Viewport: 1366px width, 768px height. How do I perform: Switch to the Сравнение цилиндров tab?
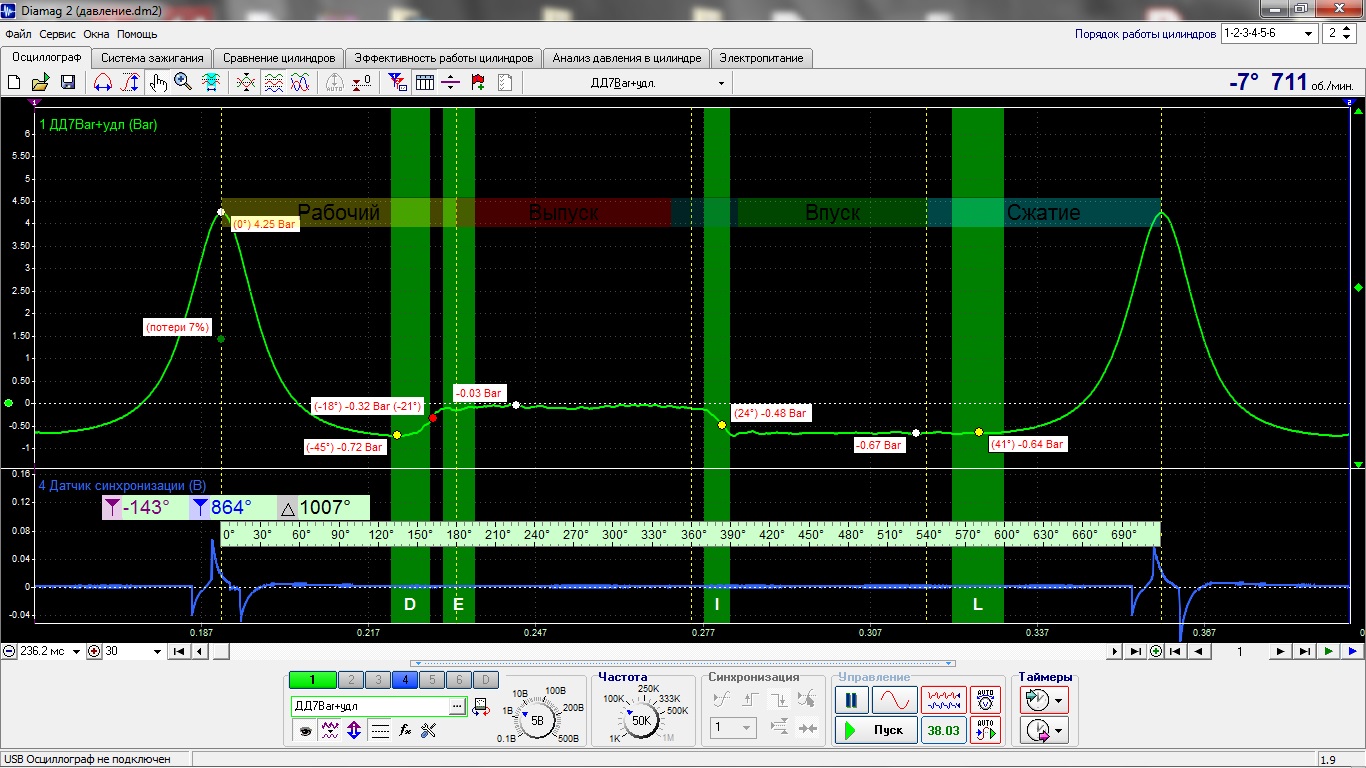tap(279, 58)
